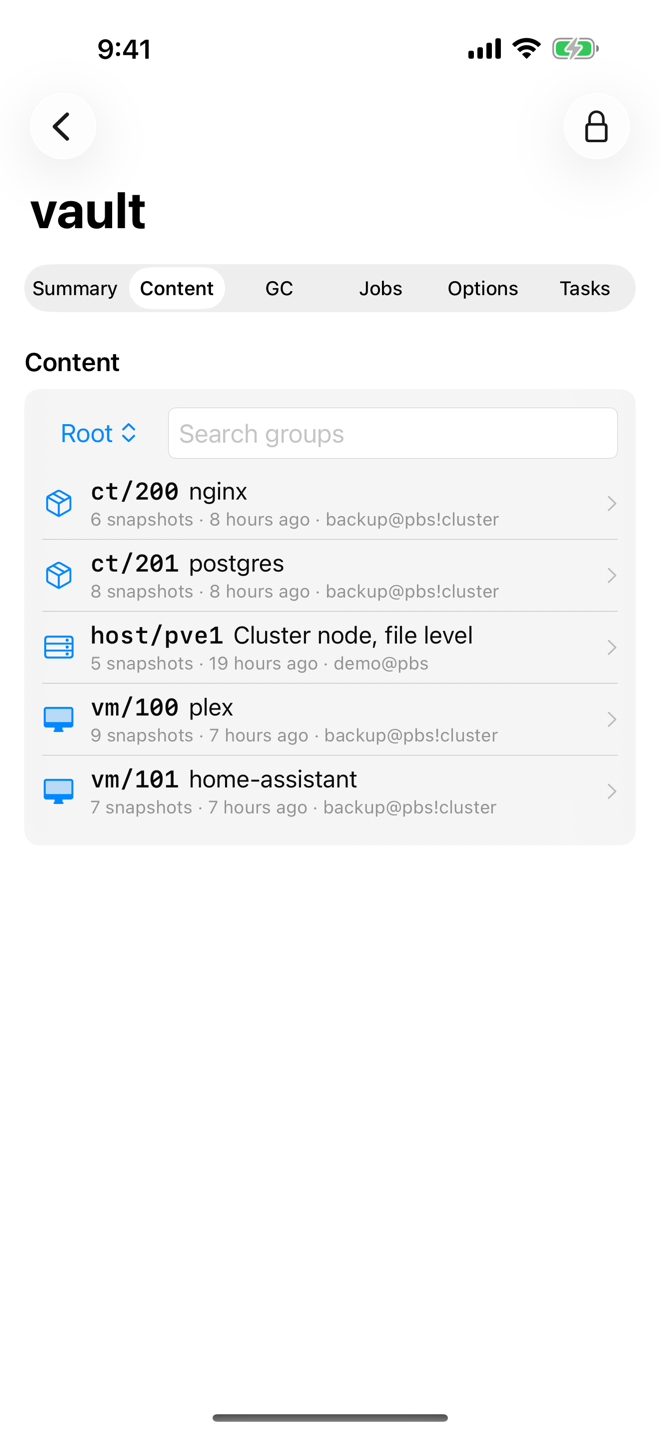Tap "5 snapshots · 19 hours ago · demo@pbs" line
Image resolution: width=660 pixels, height=1434 pixels.
[259, 663]
